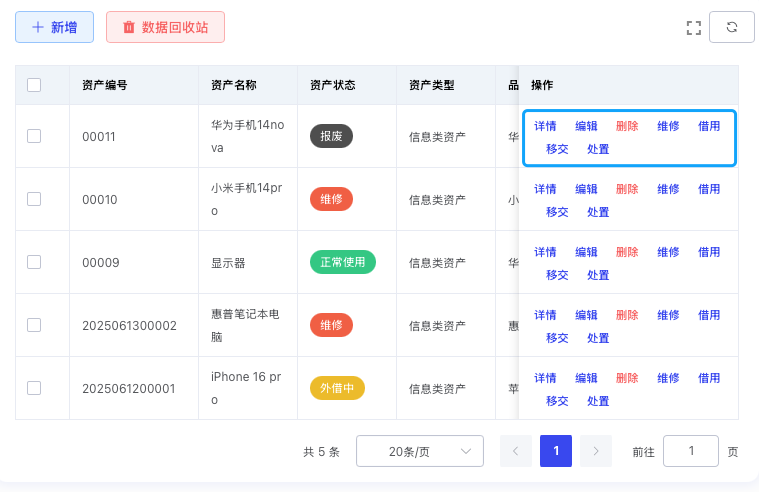
Task: Toggle the select-all checkbox in header
Action: tap(34, 85)
